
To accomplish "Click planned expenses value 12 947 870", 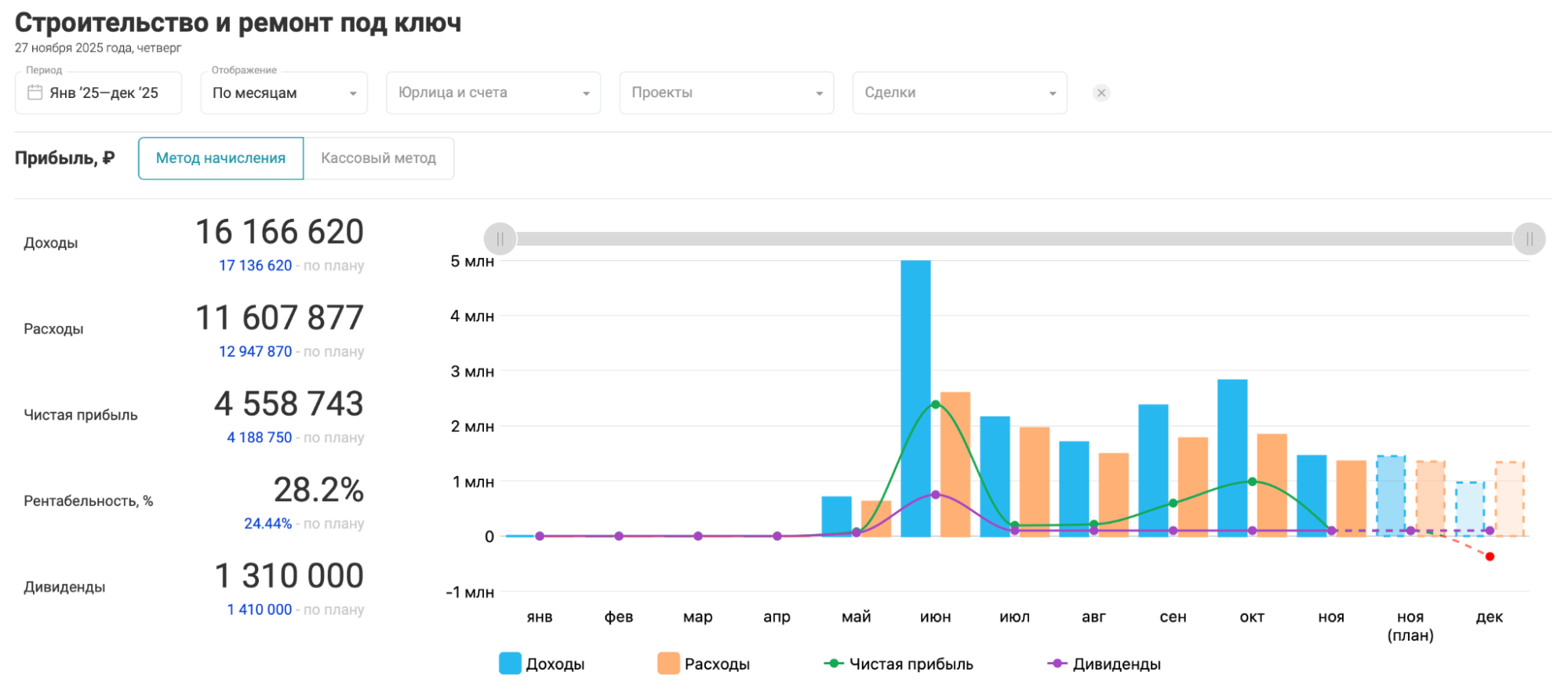I will coord(255,352).
